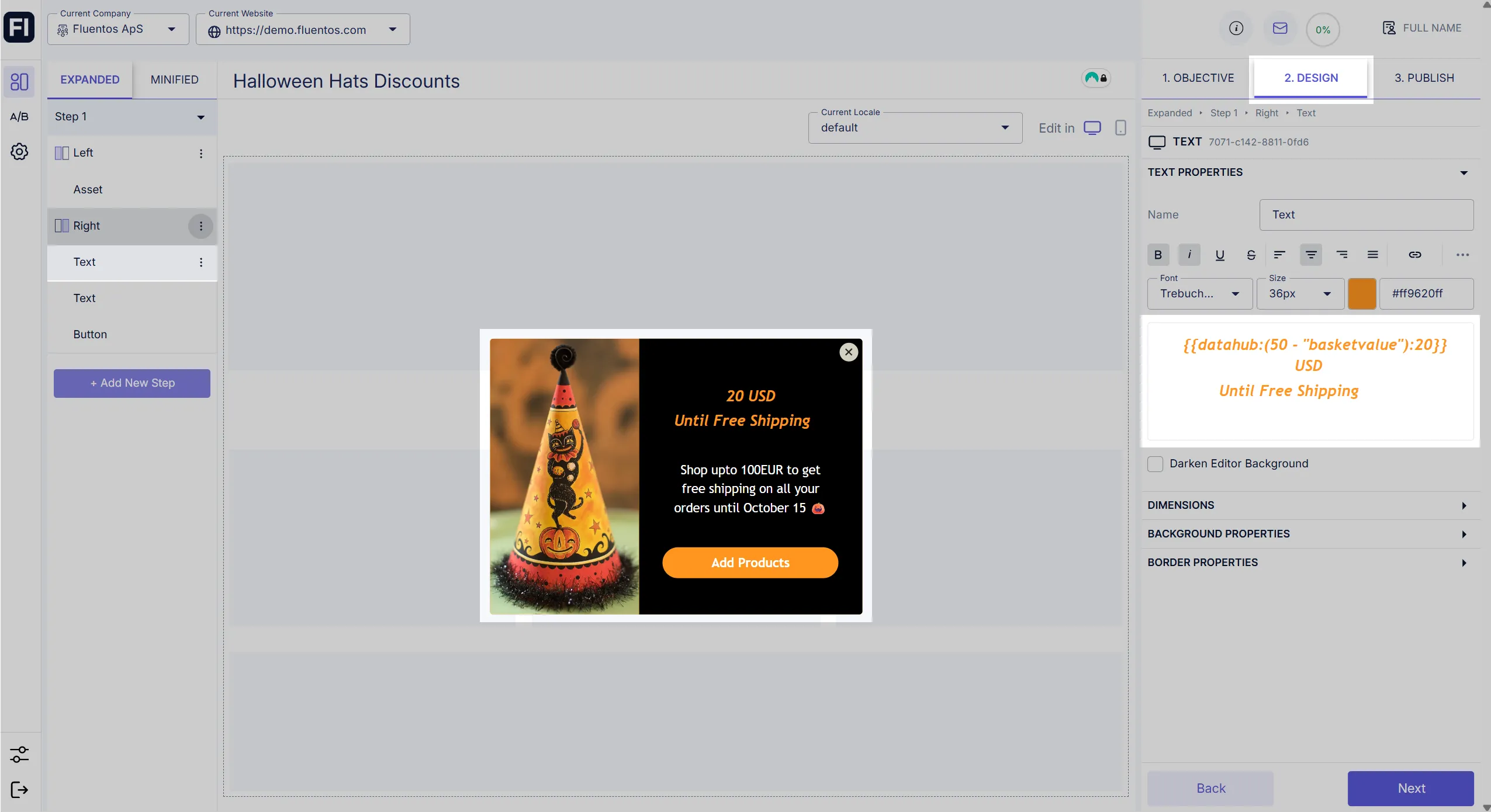Switch to the MINIFIED tab
1491x812 pixels.
174,79
